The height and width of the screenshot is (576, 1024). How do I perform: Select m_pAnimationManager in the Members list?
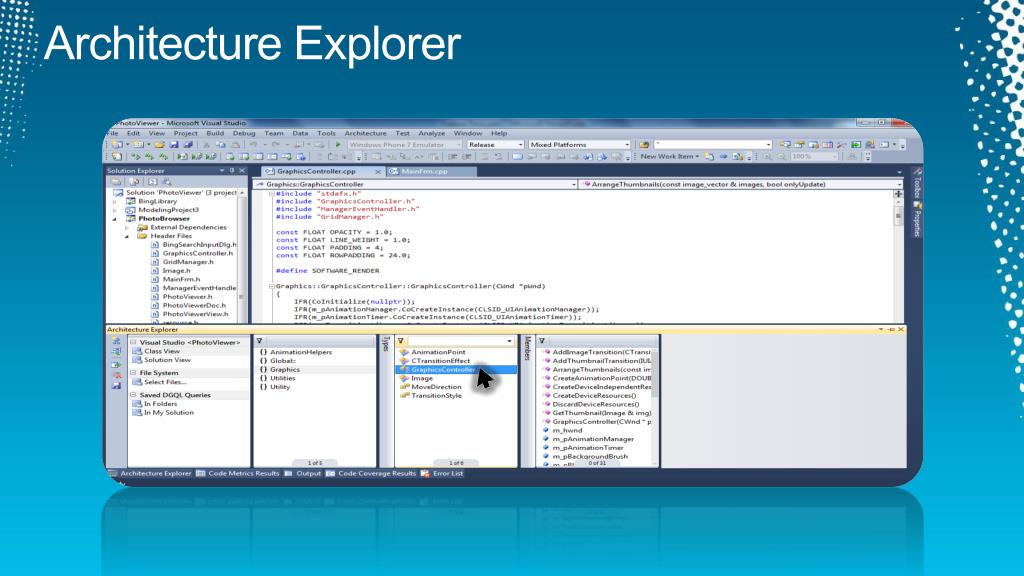[x=593, y=440]
